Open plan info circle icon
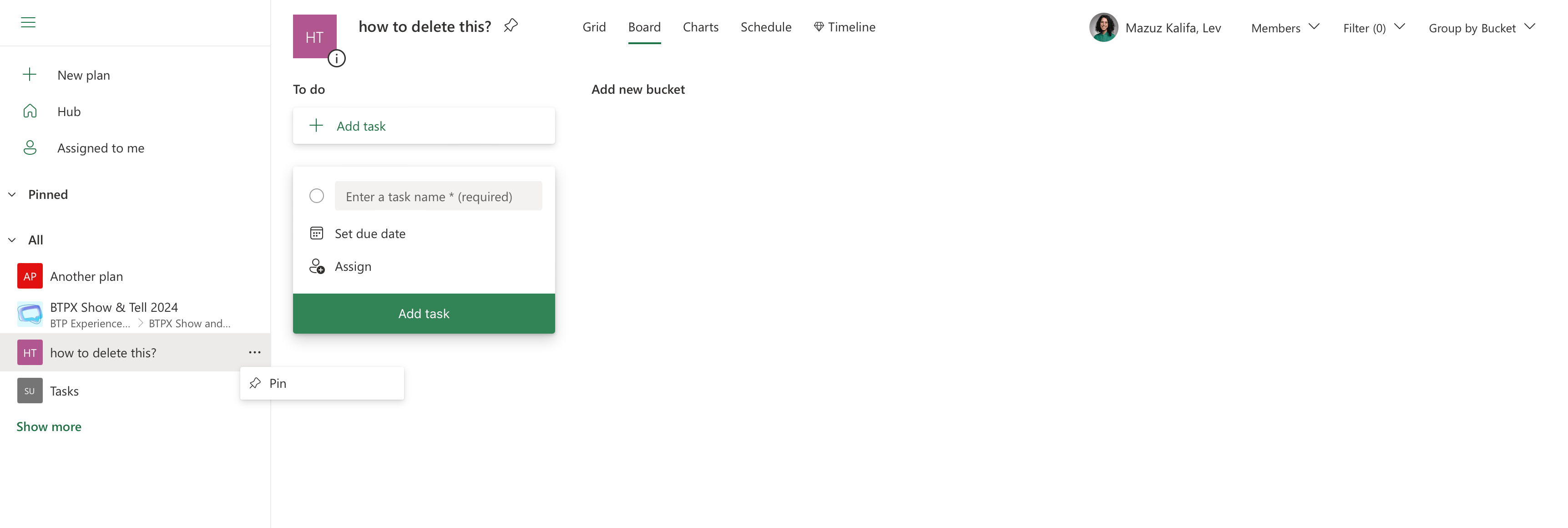The image size is (1568, 528). pyautogui.click(x=337, y=58)
